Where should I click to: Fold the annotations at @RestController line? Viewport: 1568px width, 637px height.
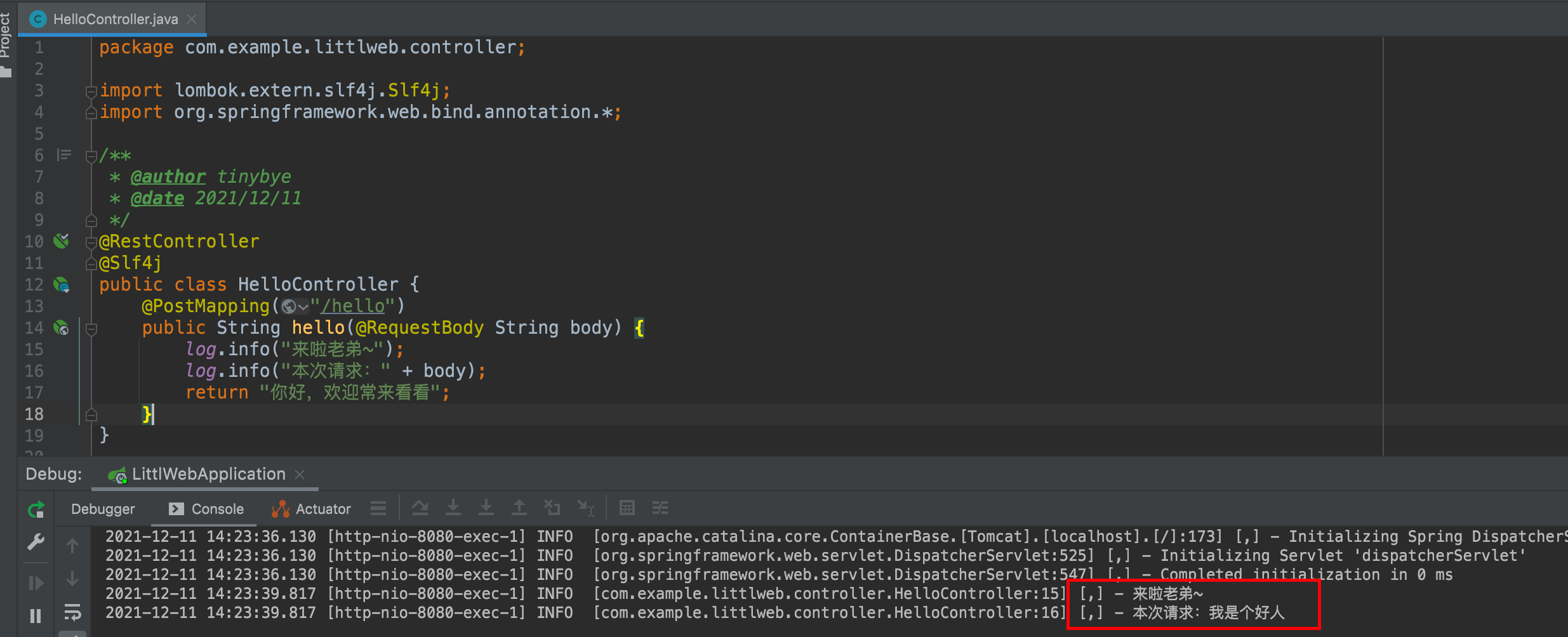(x=91, y=242)
